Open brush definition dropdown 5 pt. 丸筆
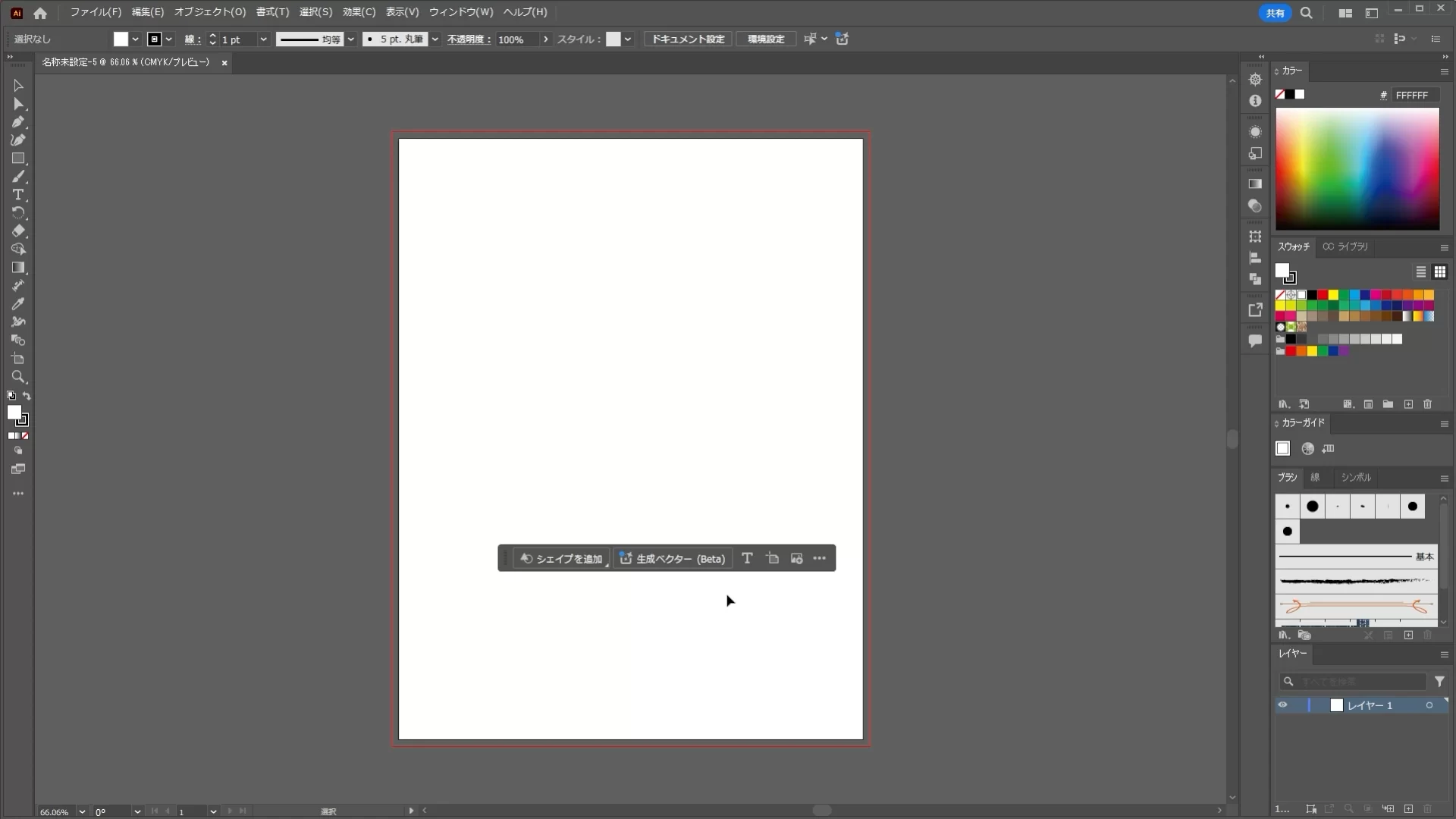 click(435, 39)
